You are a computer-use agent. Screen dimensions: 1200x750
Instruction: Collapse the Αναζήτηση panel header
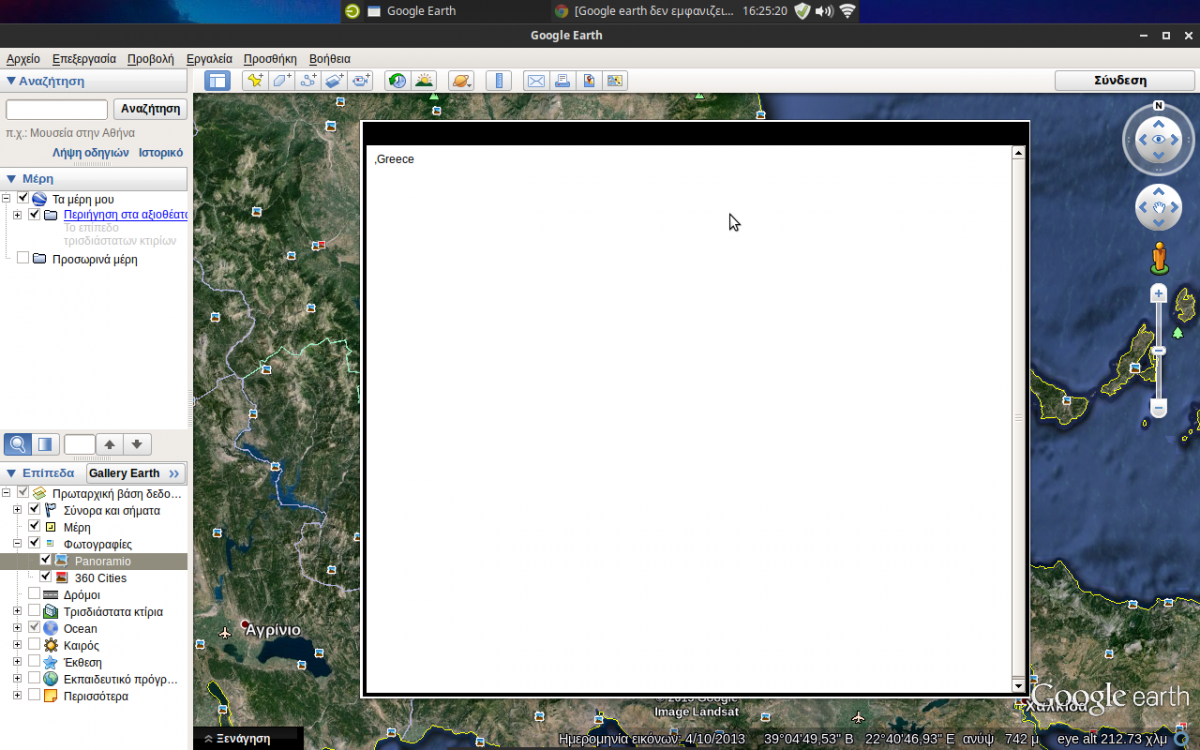click(x=94, y=81)
